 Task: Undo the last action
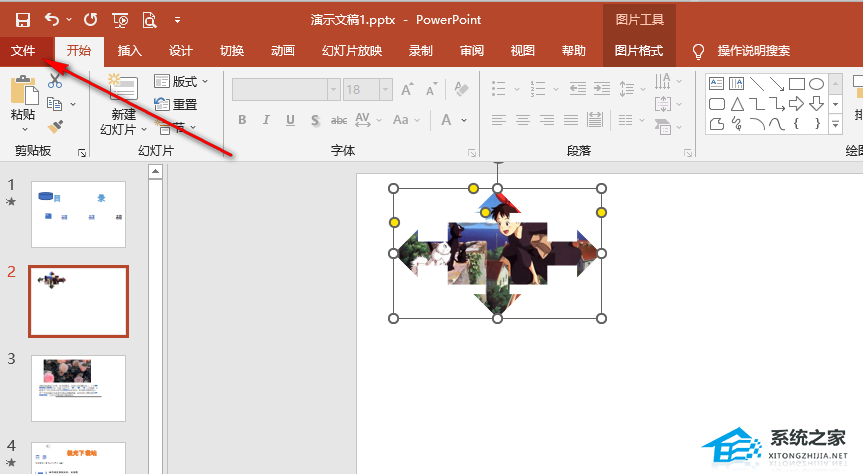(x=52, y=20)
